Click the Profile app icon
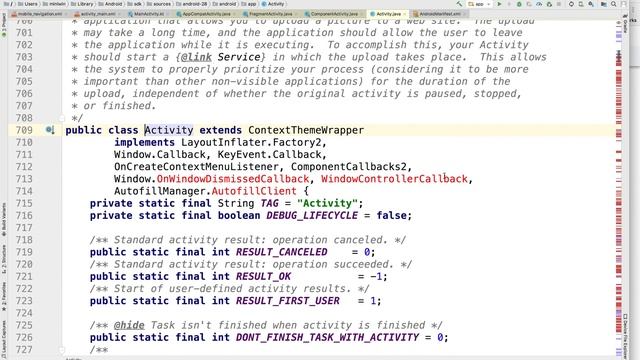Screen dimensions: 640x360 click(539, 4)
